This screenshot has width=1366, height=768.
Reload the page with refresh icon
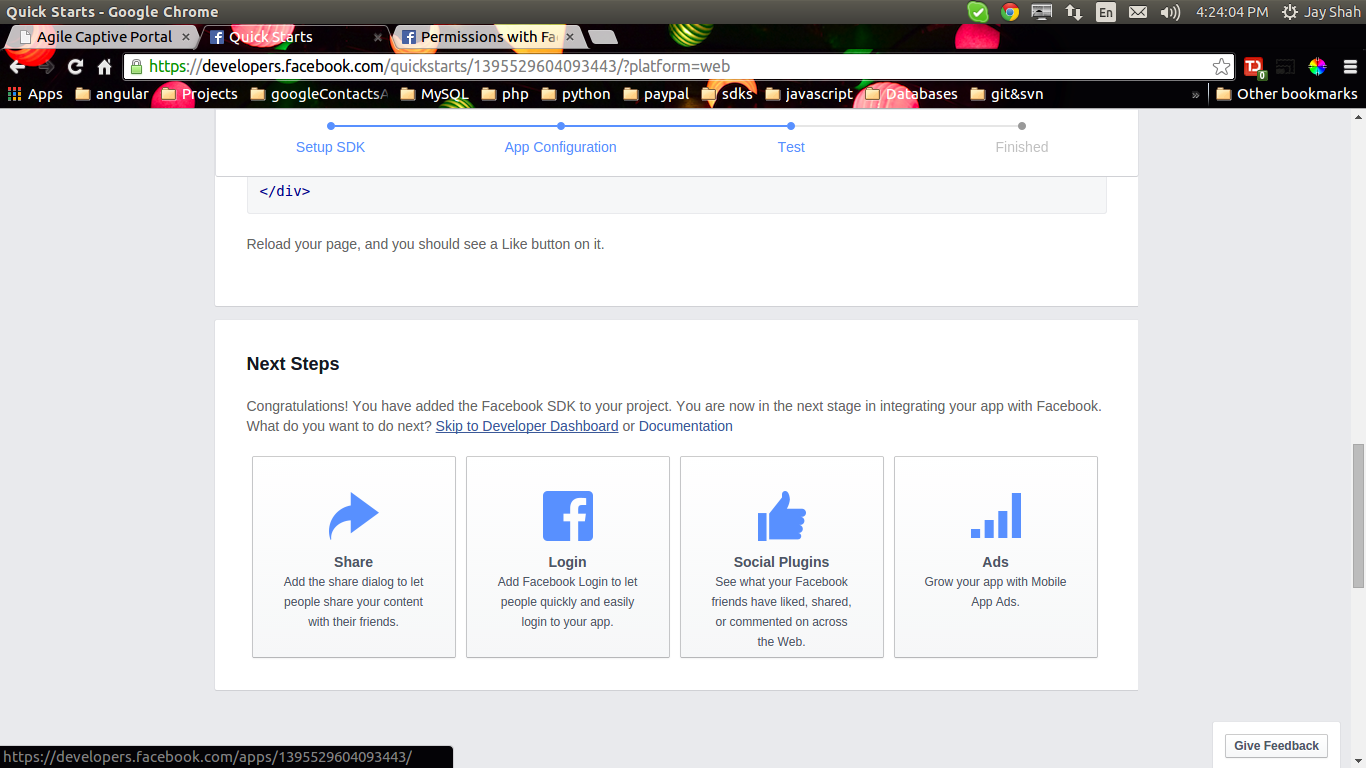(x=75, y=67)
